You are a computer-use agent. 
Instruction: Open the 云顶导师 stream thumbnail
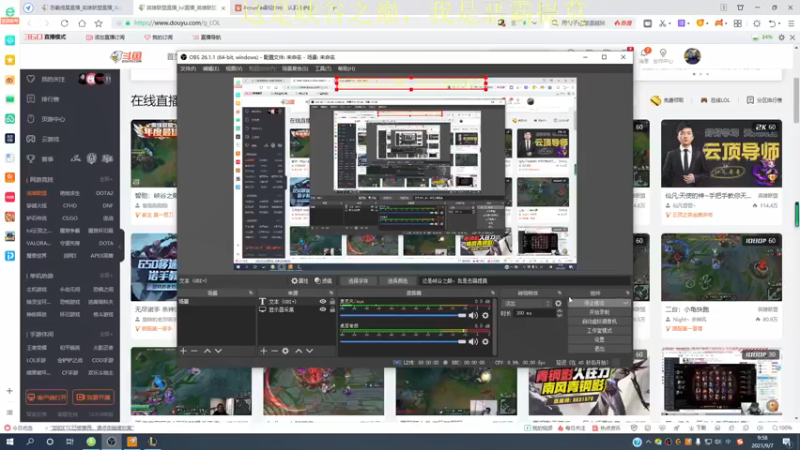pos(721,154)
